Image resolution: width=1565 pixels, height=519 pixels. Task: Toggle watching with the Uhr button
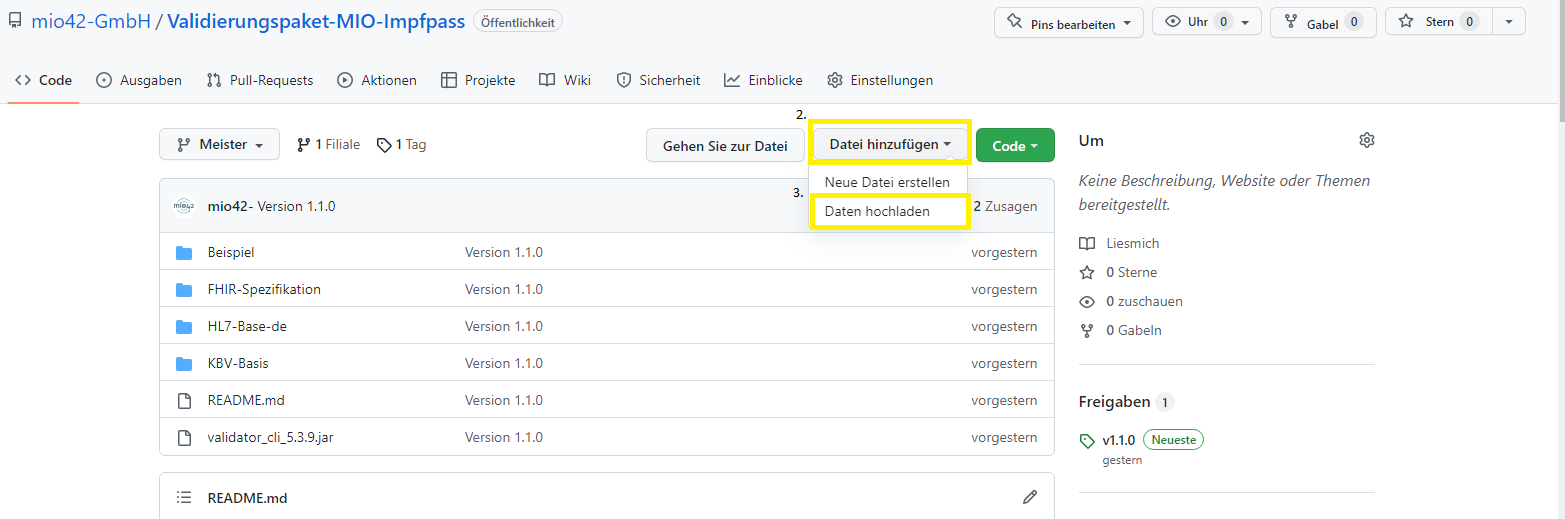click(1206, 22)
